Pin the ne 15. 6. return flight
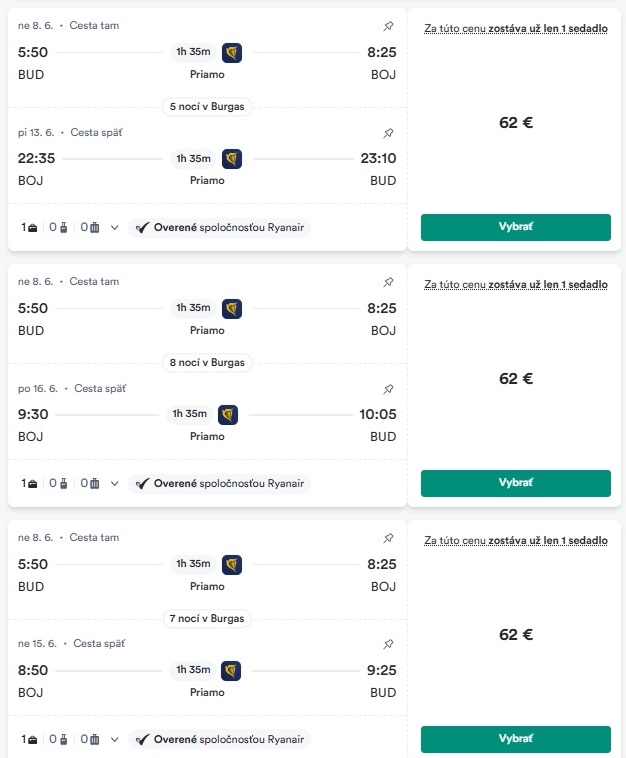Image resolution: width=626 pixels, height=758 pixels. pyautogui.click(x=388, y=644)
